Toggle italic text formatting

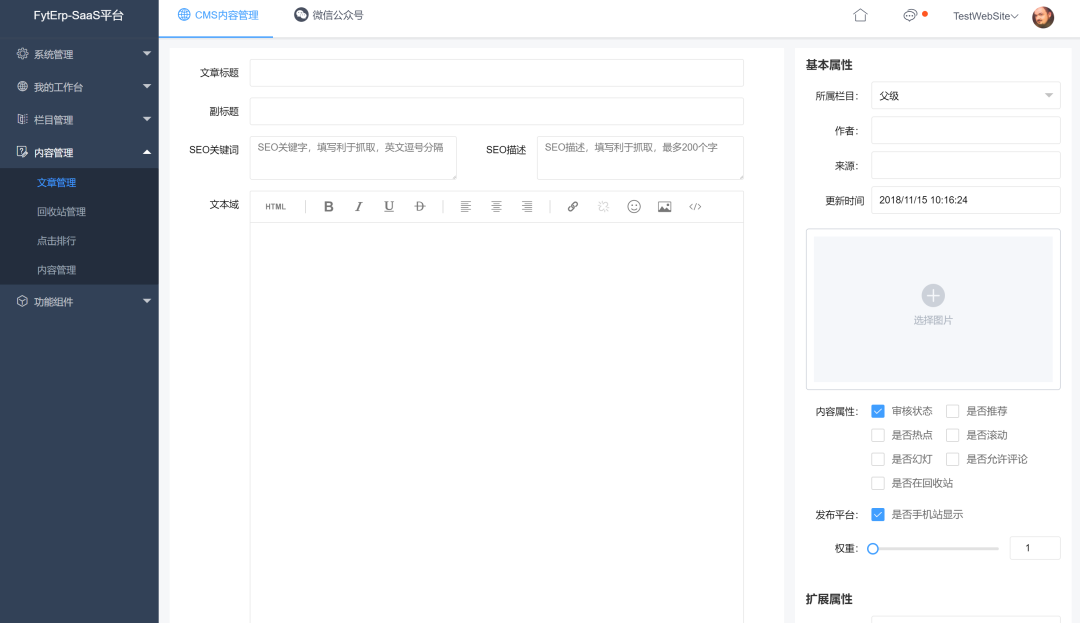tap(358, 207)
